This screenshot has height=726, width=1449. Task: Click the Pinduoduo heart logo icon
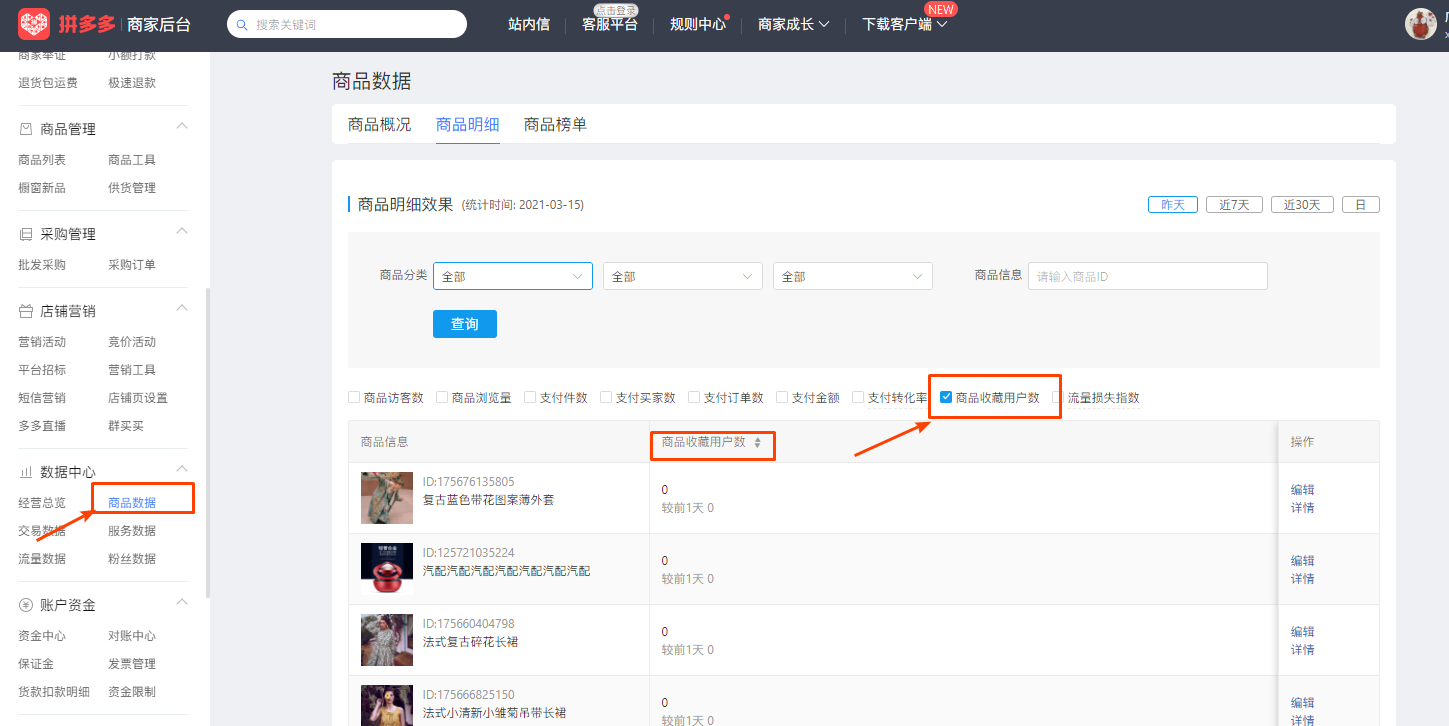pyautogui.click(x=34, y=24)
